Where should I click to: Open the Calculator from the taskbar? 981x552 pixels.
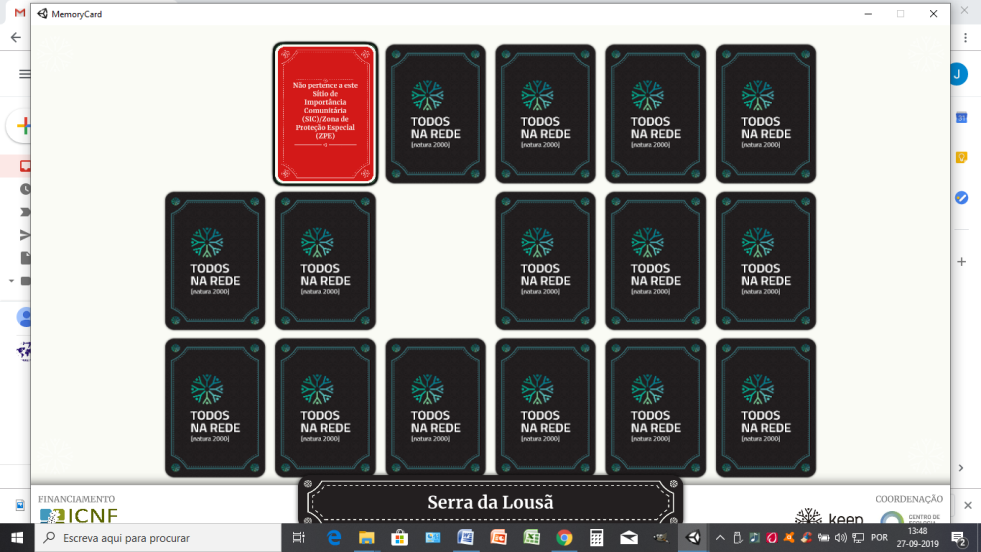[596, 538]
